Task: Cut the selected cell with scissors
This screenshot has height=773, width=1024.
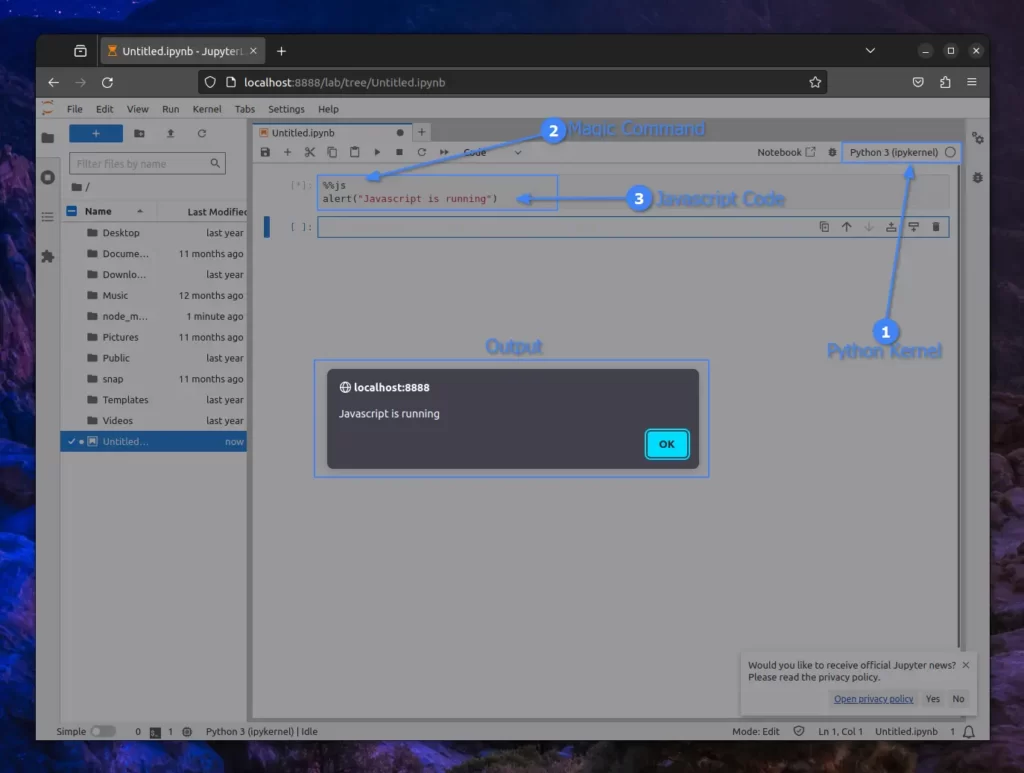Action: click(x=310, y=152)
